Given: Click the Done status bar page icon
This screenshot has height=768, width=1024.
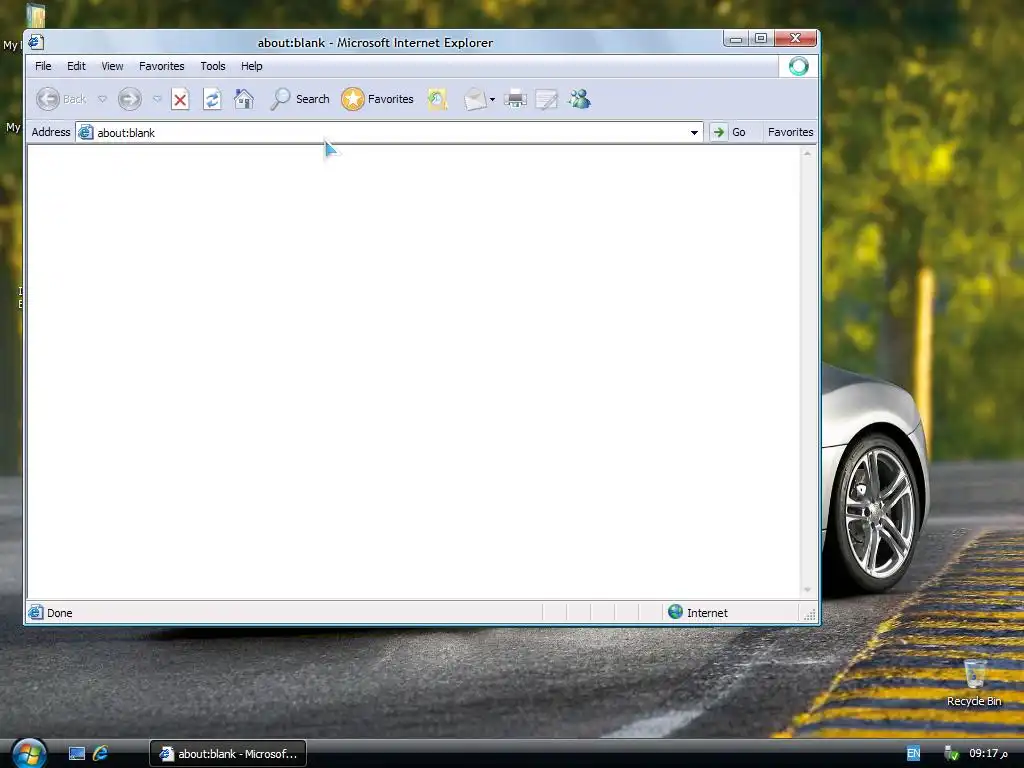Looking at the screenshot, I should 36,613.
